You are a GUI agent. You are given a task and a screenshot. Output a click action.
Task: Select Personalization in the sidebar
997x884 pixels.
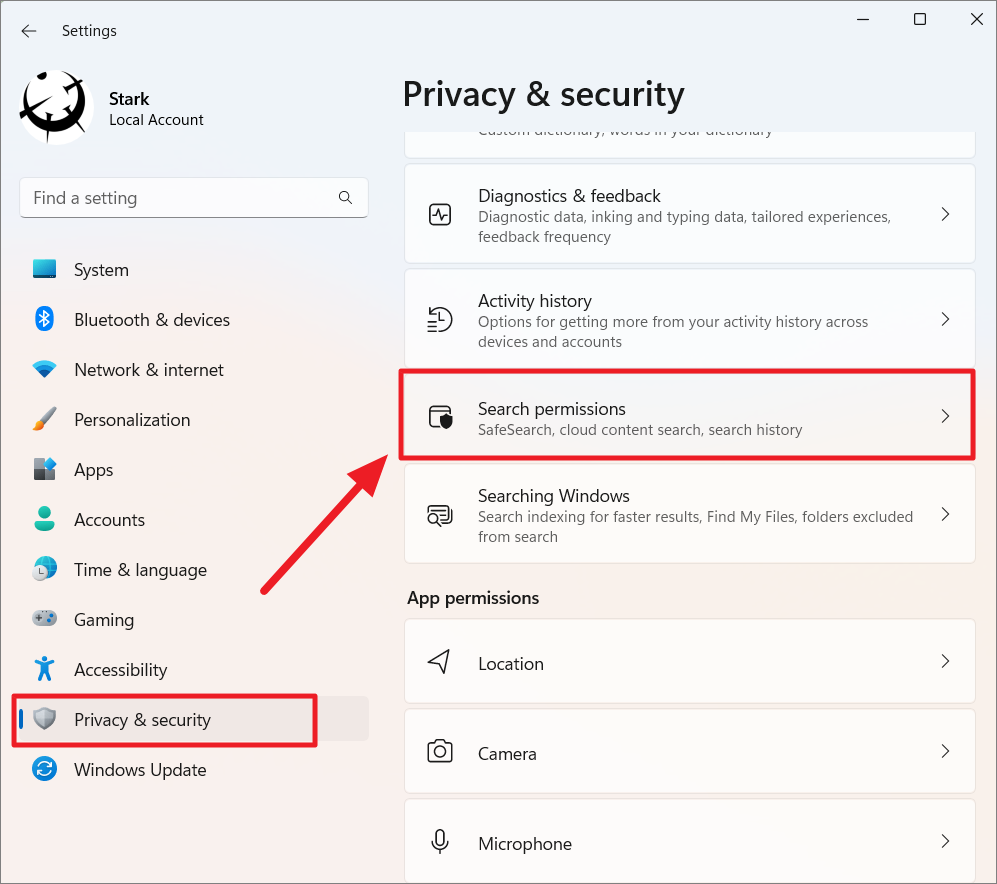(132, 420)
